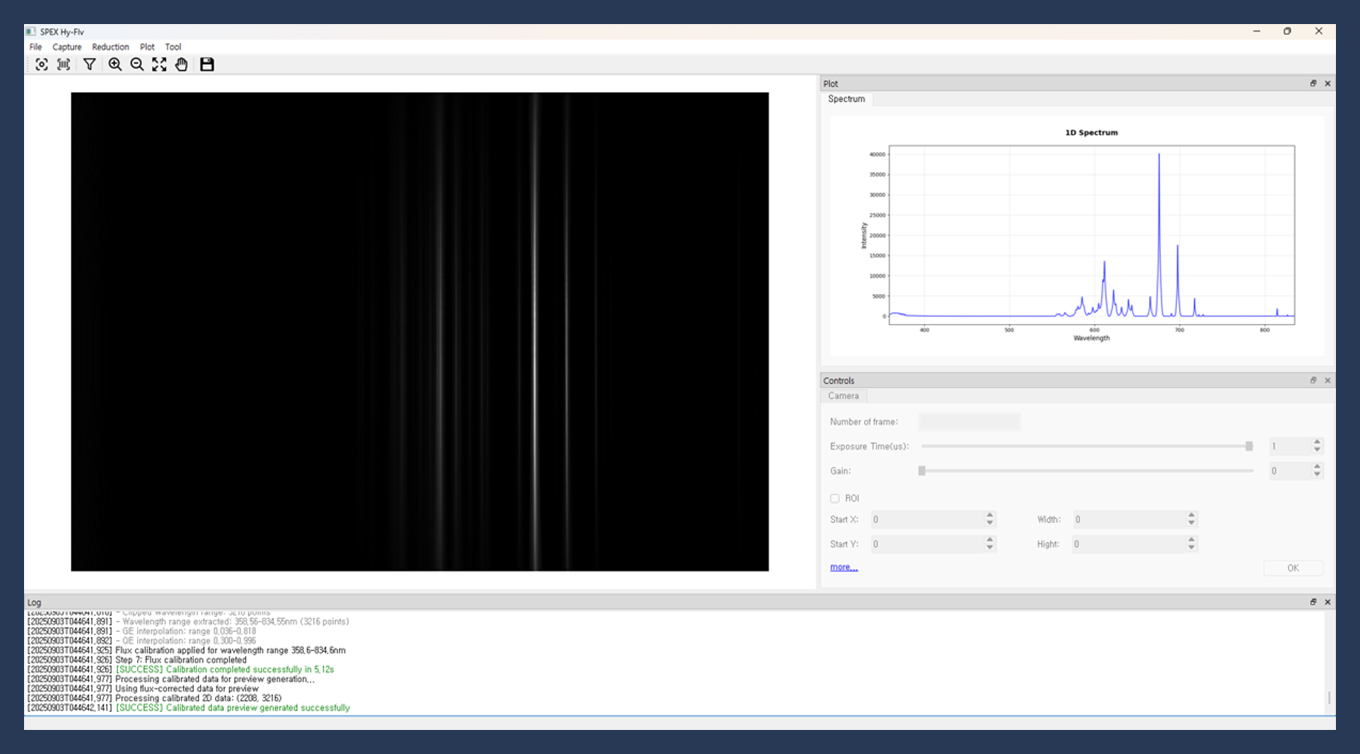Screen dimensions: 1360x754
Task: Float the Plot panel with its undock icon
Action: click(x=1313, y=84)
